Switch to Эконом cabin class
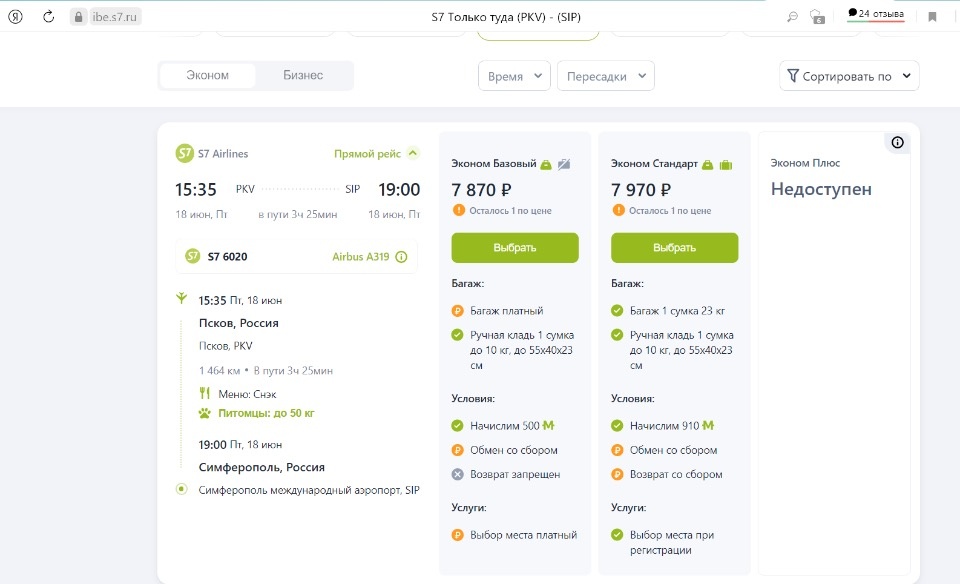The height and width of the screenshot is (584, 960). pos(208,76)
